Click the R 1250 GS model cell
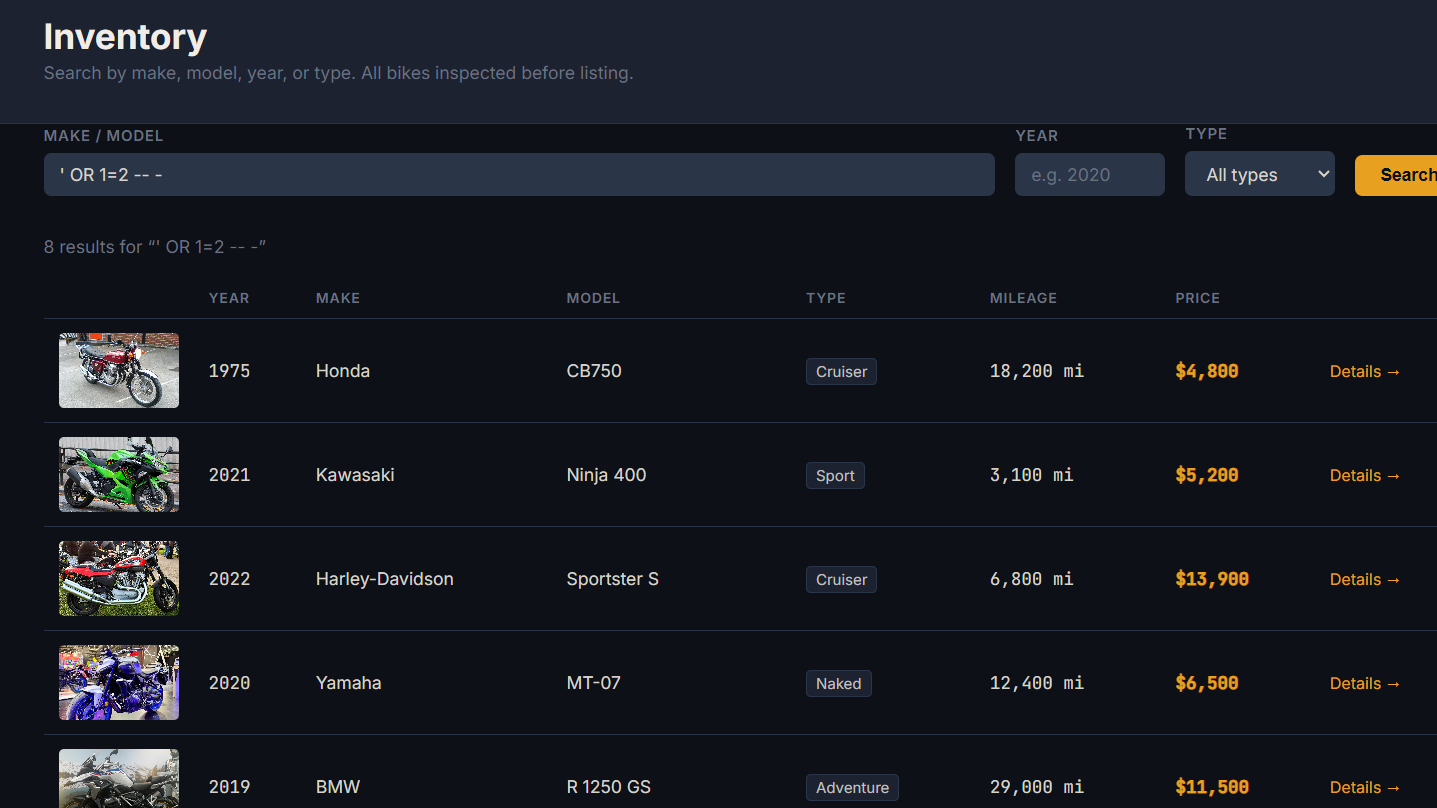The height and width of the screenshot is (808, 1437). click(609, 787)
